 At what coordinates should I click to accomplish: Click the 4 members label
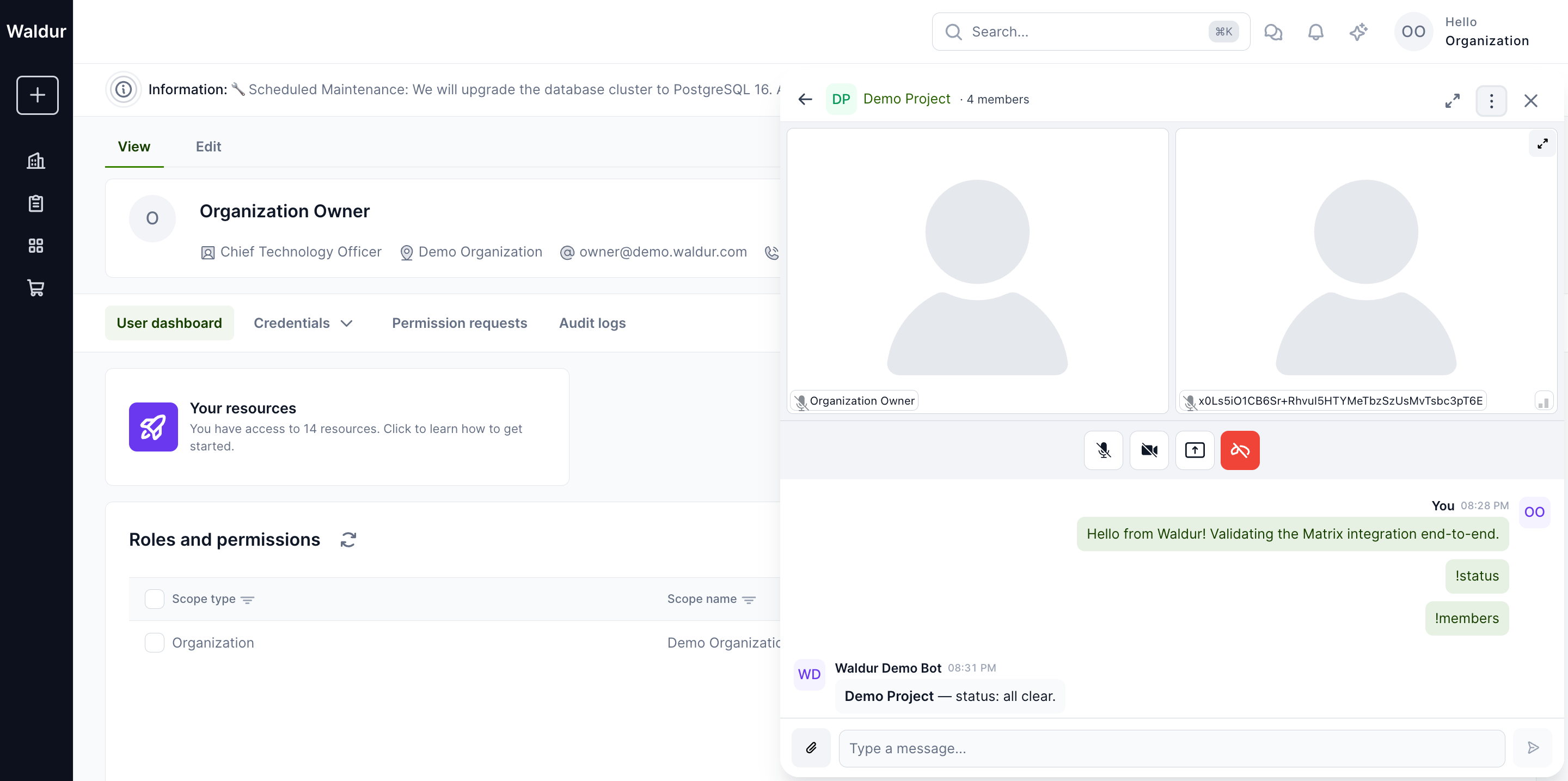coord(997,99)
